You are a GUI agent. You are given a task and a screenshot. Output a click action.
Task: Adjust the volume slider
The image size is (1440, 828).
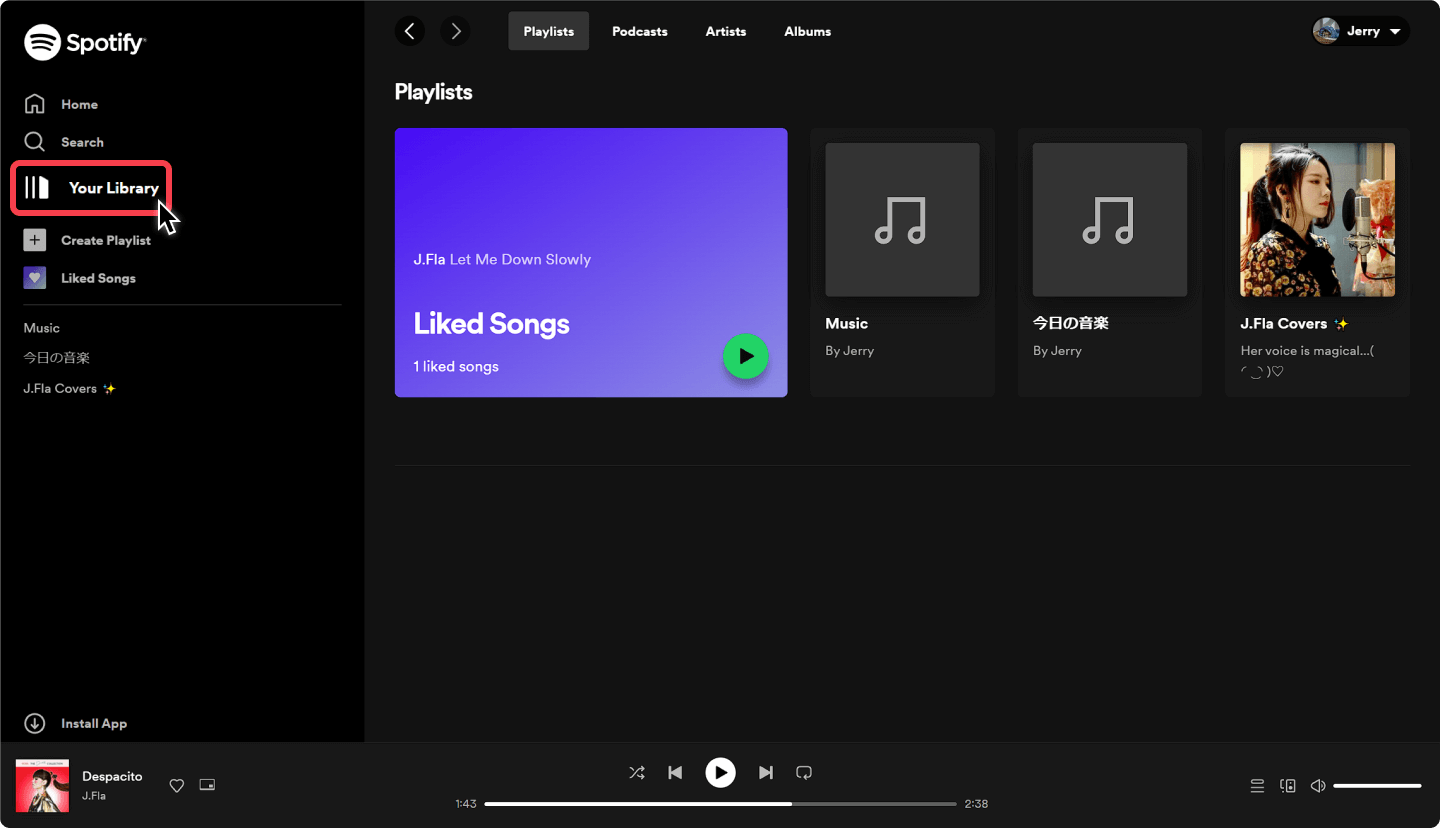coord(1377,786)
